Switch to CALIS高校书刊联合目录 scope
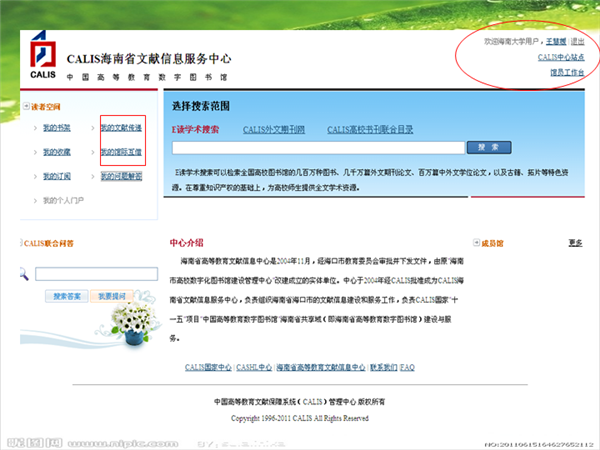This screenshot has width=600, height=450. [x=370, y=130]
